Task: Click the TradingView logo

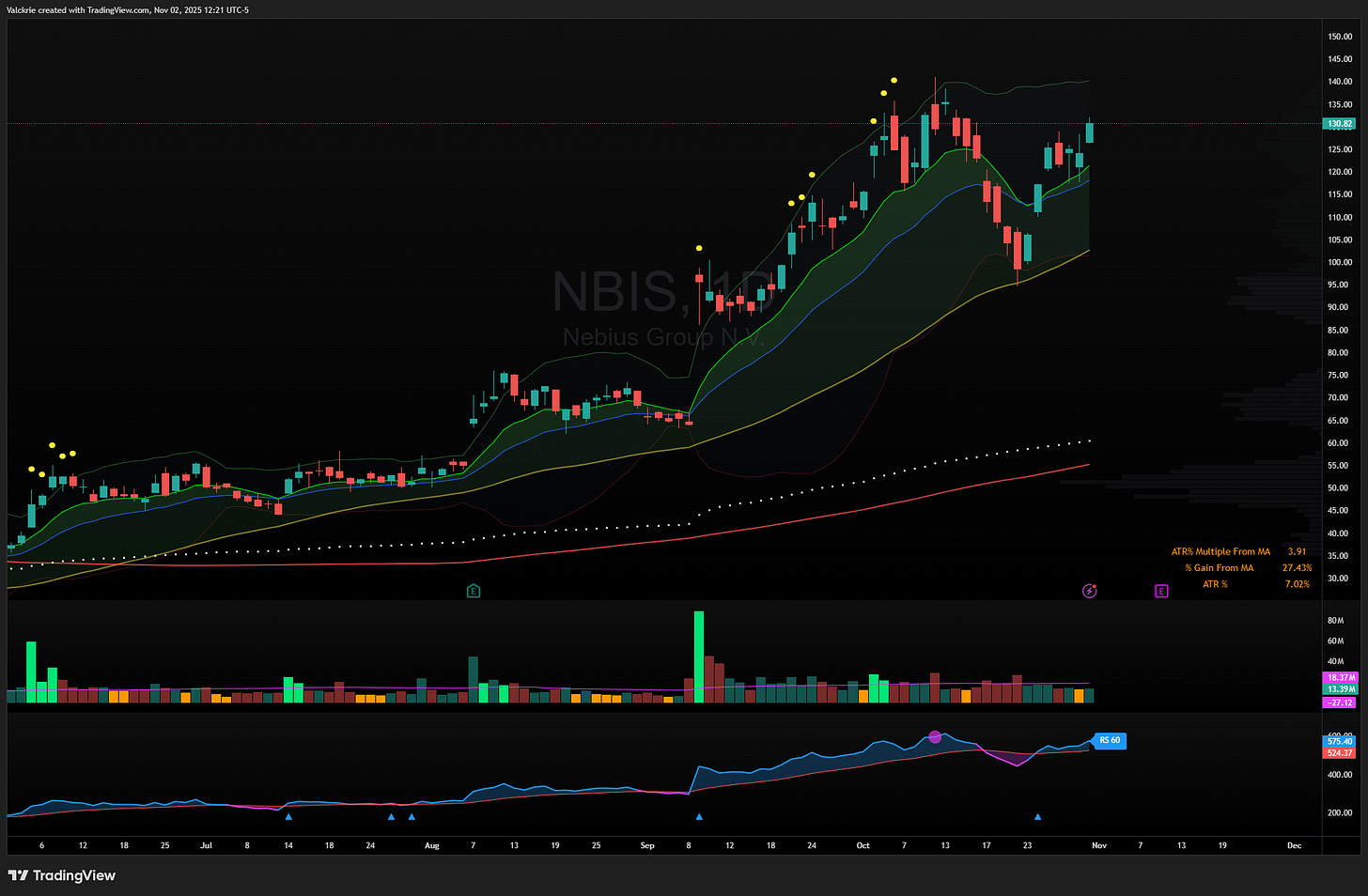Action: pos(62,875)
